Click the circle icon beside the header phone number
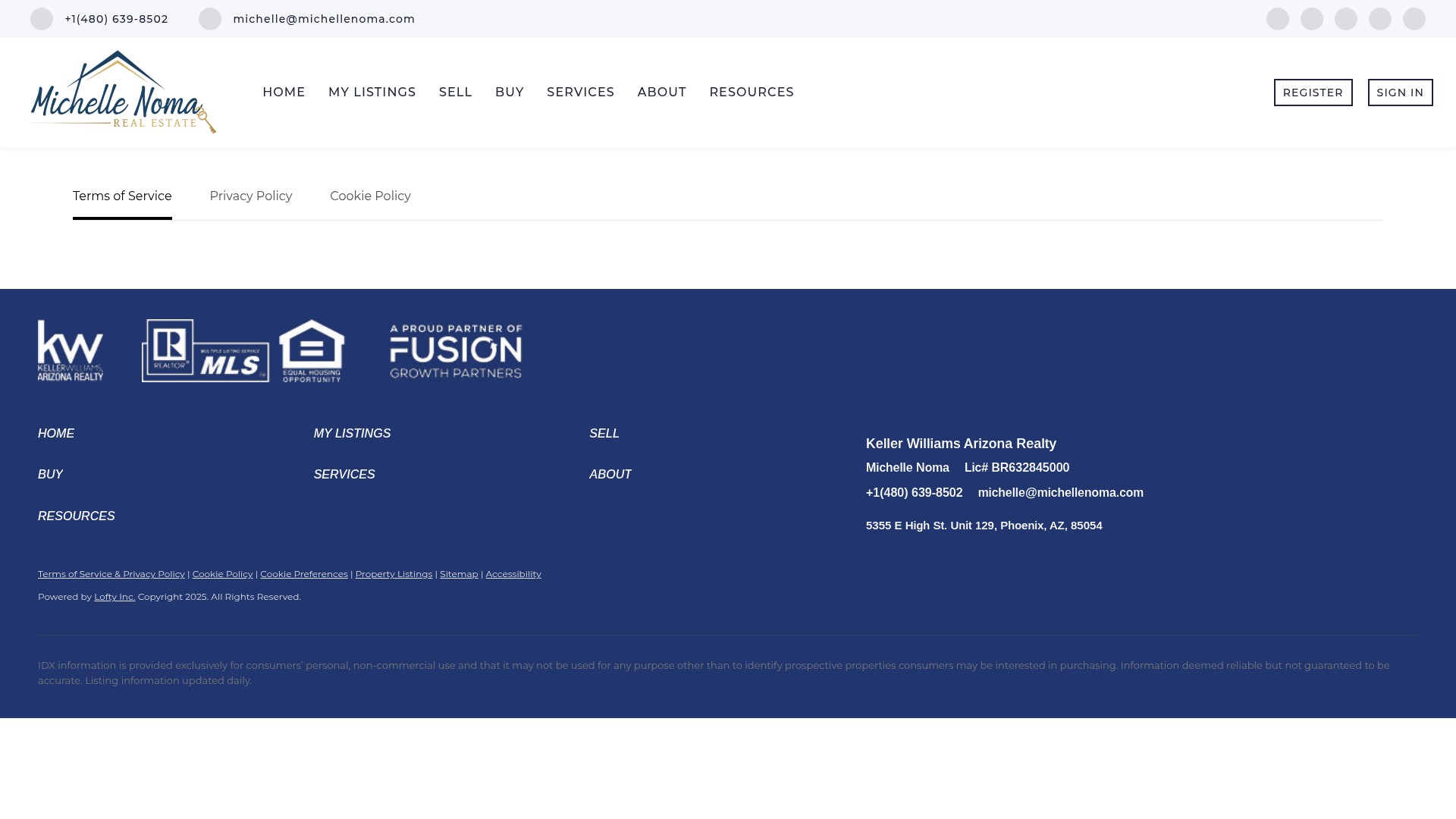1456x819 pixels. (42, 19)
